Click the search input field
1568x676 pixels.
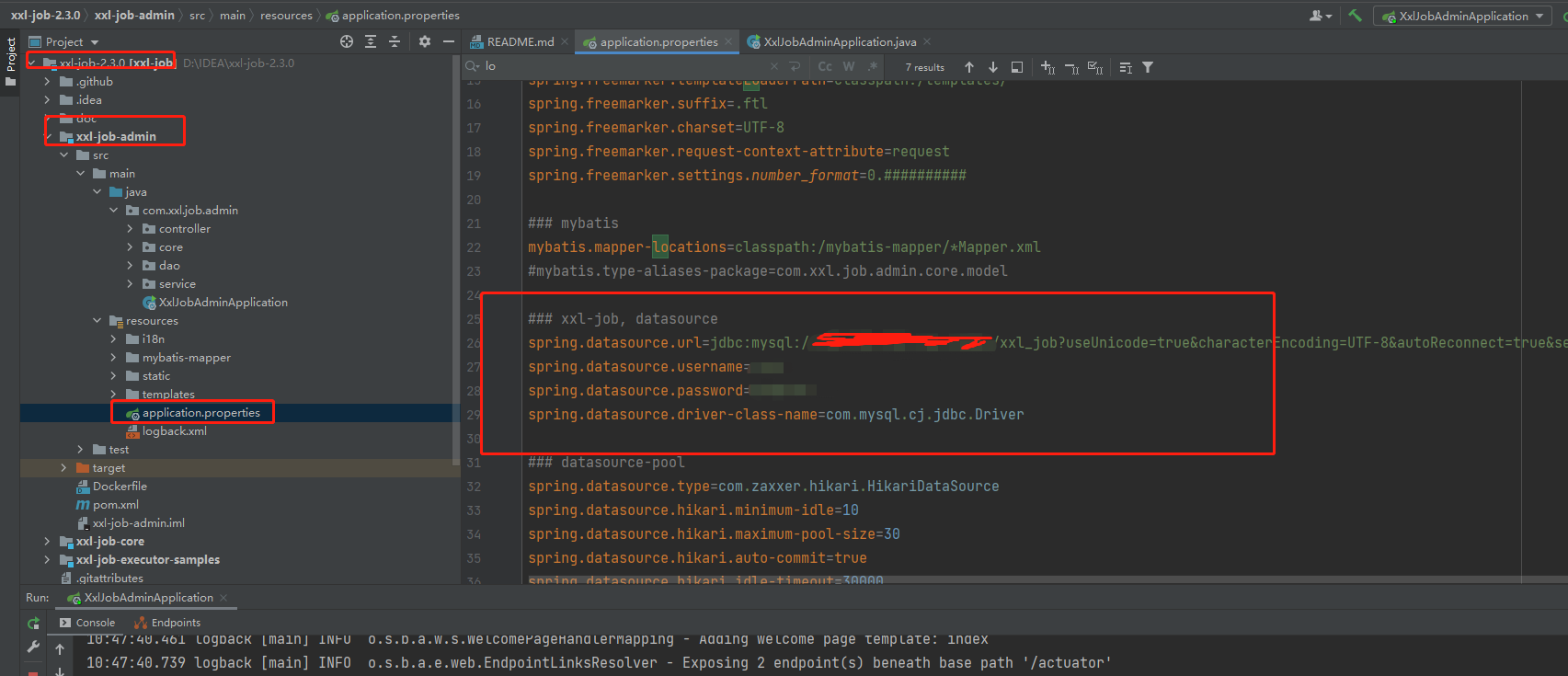(x=625, y=66)
